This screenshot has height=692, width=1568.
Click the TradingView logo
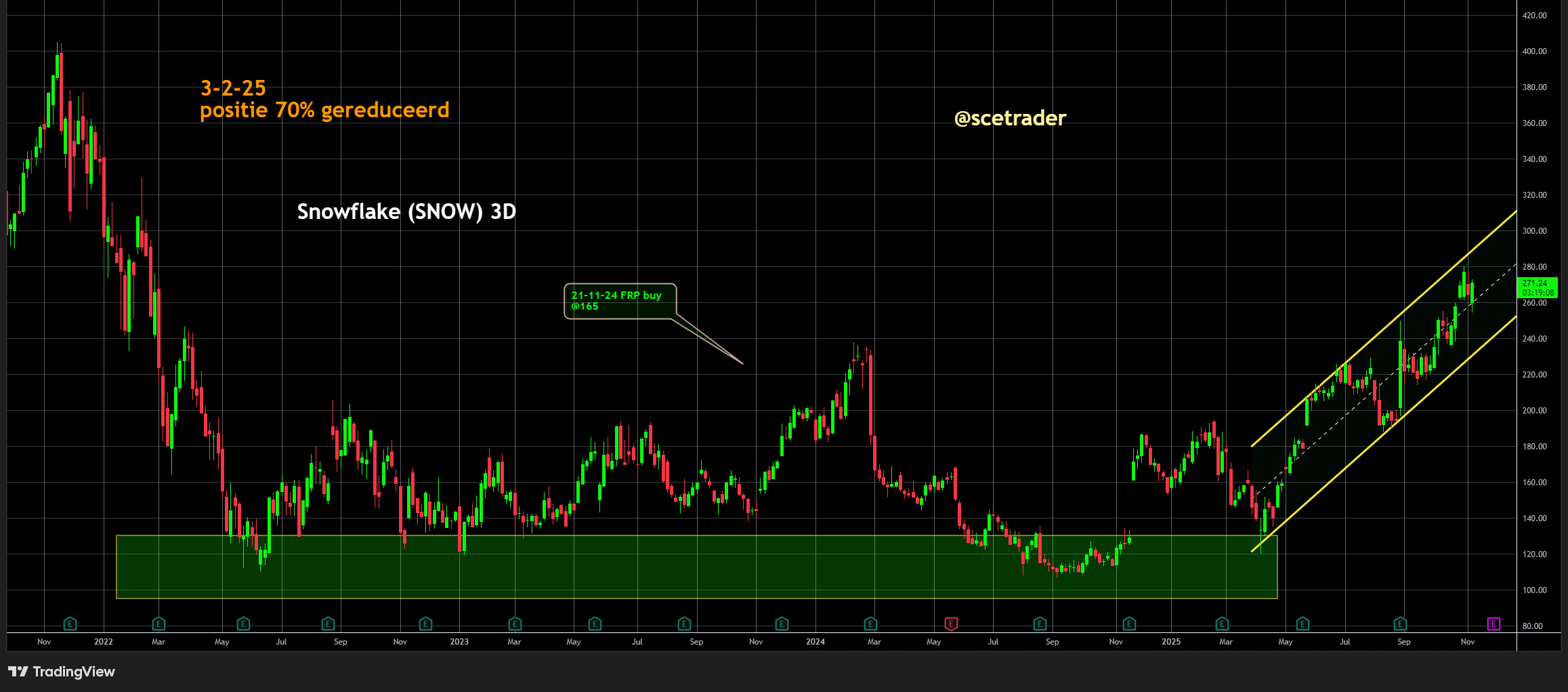coord(62,672)
